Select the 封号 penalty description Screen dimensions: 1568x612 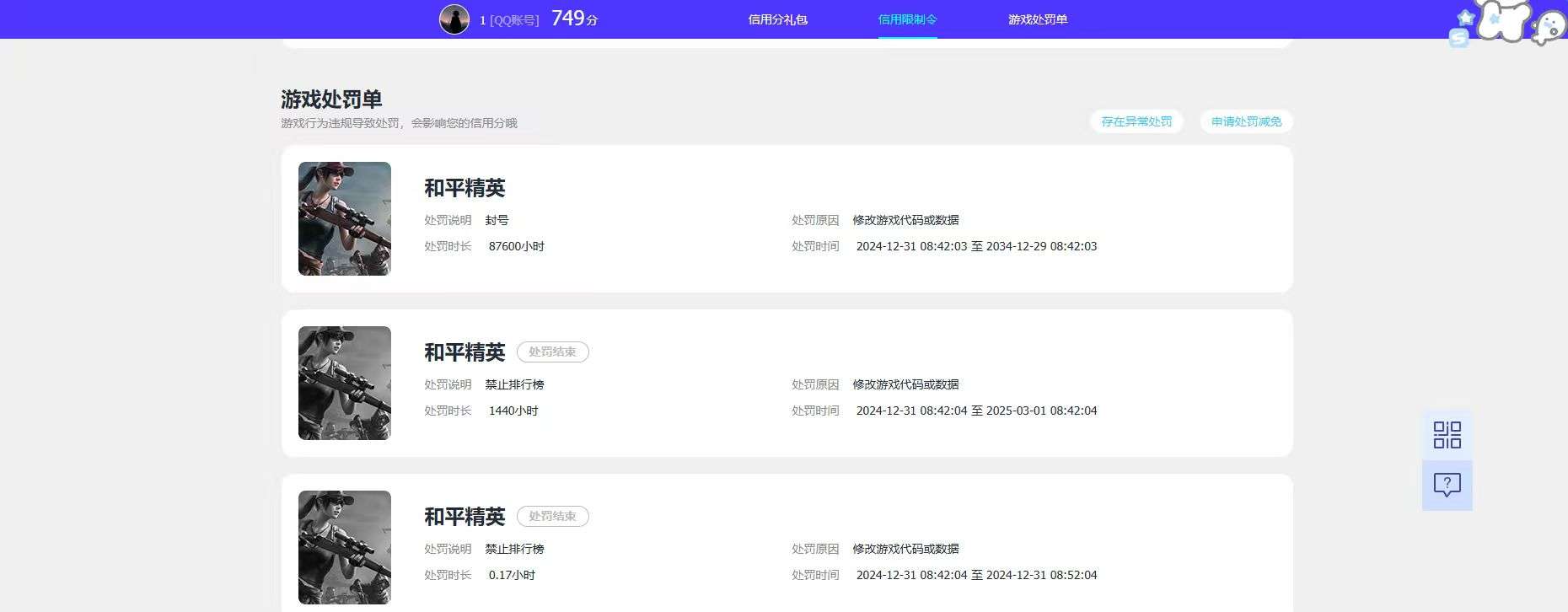click(x=497, y=220)
